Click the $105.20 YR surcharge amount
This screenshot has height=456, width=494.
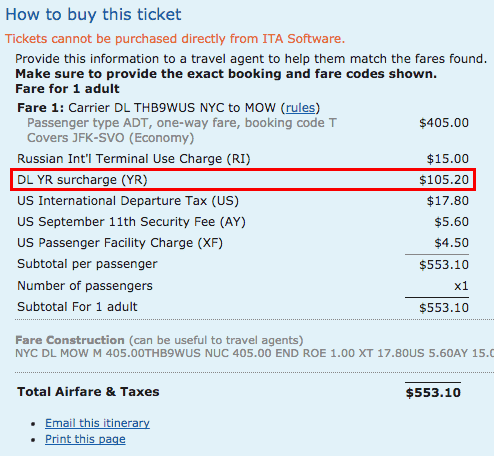(444, 180)
